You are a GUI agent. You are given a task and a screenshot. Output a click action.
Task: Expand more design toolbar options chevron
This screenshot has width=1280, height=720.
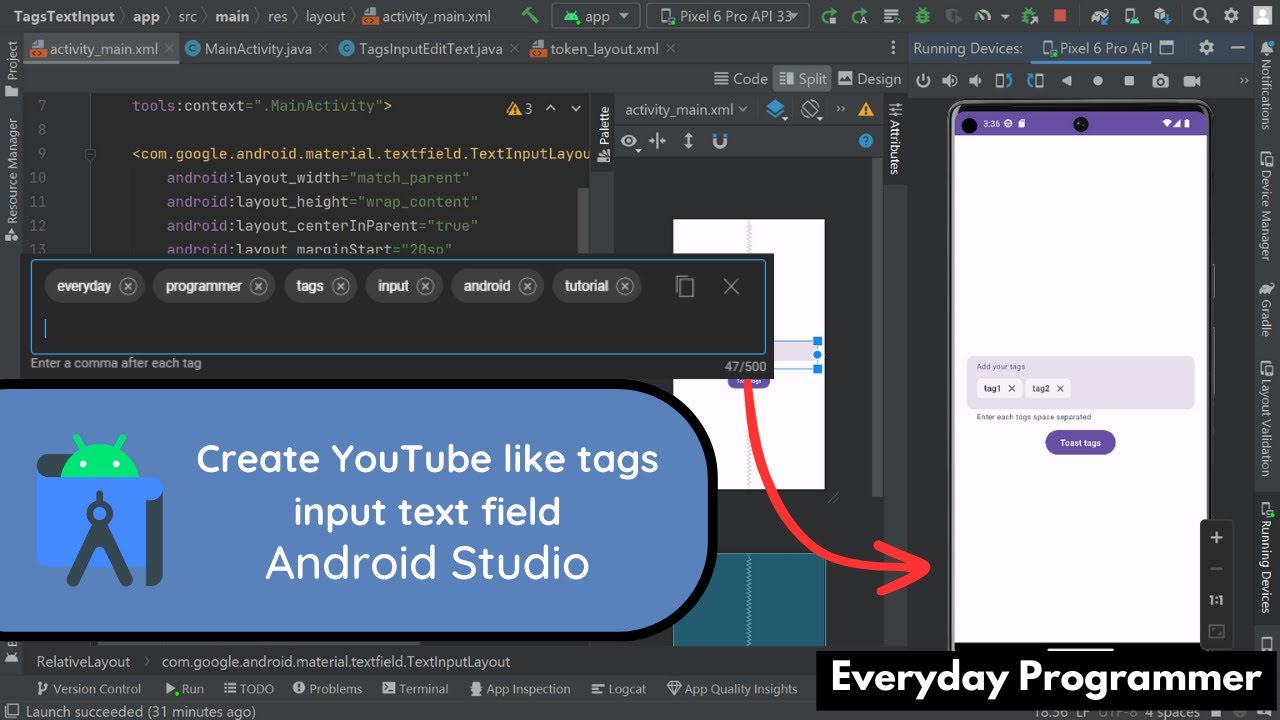(840, 109)
